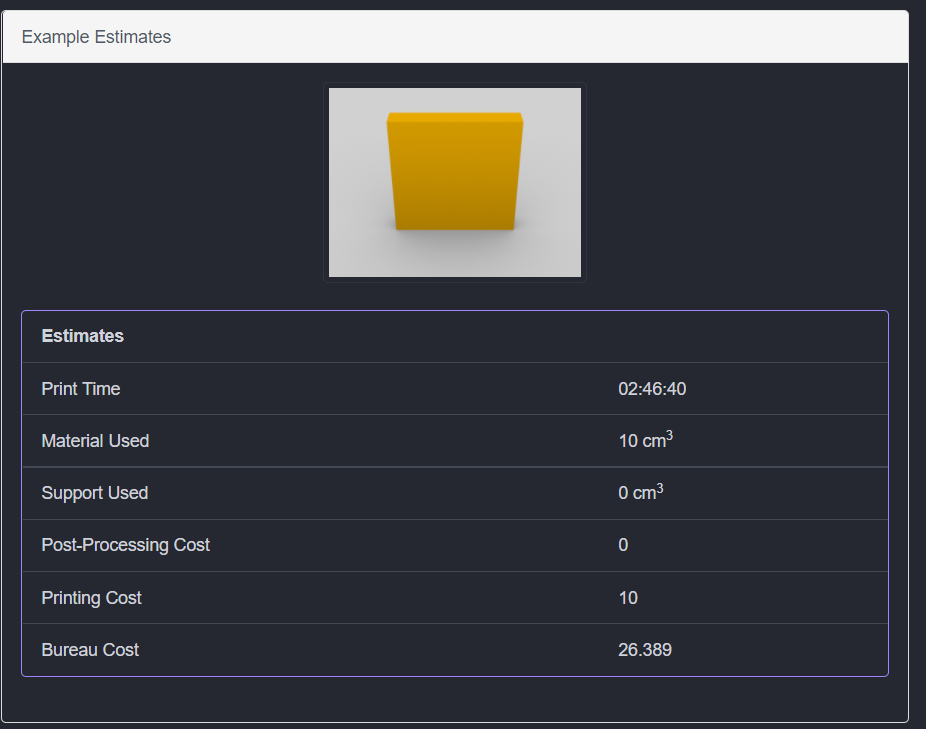
Task: Select the 26.389 bureau cost value
Action: (x=645, y=650)
